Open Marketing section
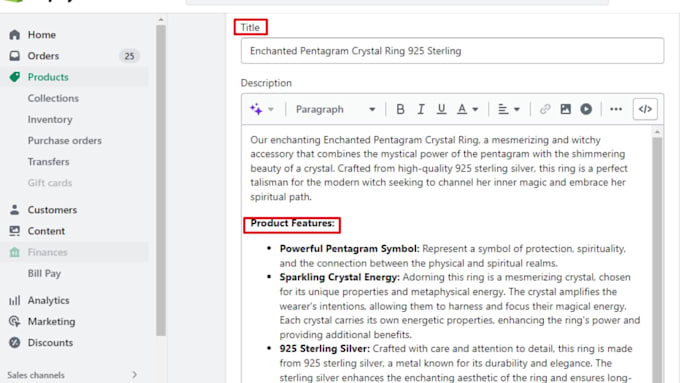The height and width of the screenshot is (383, 680). pos(51,322)
